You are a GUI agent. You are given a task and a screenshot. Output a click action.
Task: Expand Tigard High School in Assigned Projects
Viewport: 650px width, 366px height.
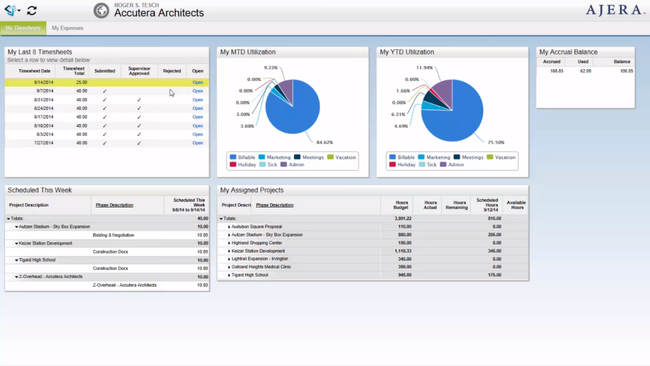click(229, 275)
